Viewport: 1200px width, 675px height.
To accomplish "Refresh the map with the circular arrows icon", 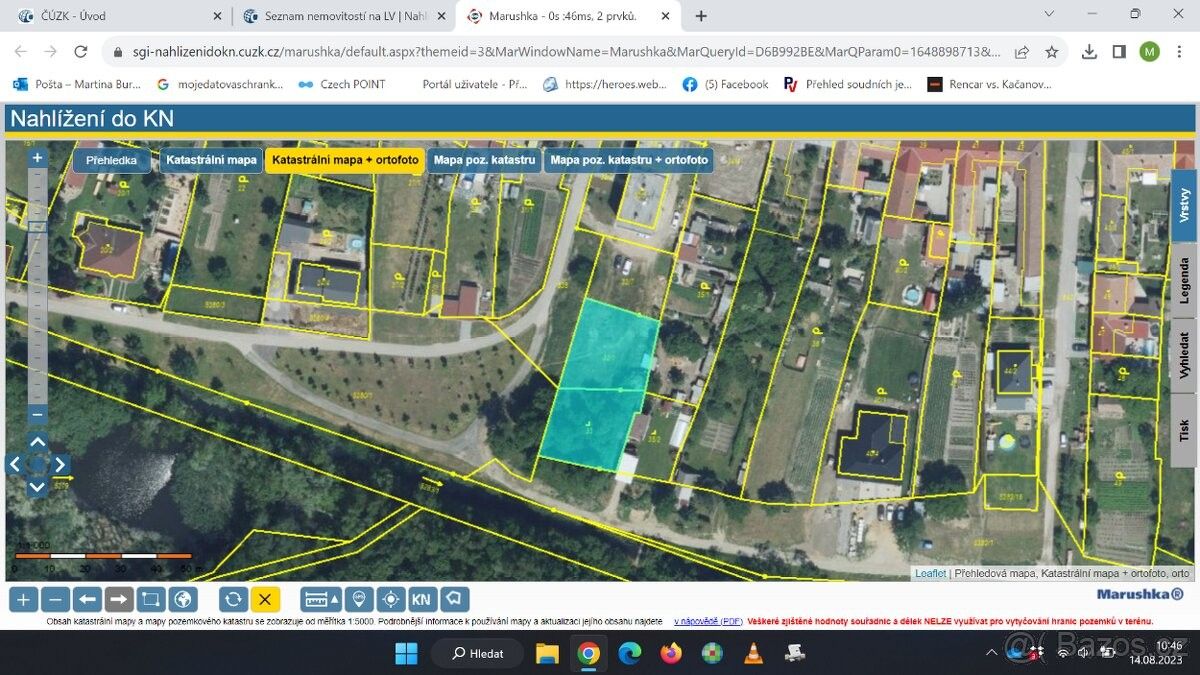I will [233, 599].
